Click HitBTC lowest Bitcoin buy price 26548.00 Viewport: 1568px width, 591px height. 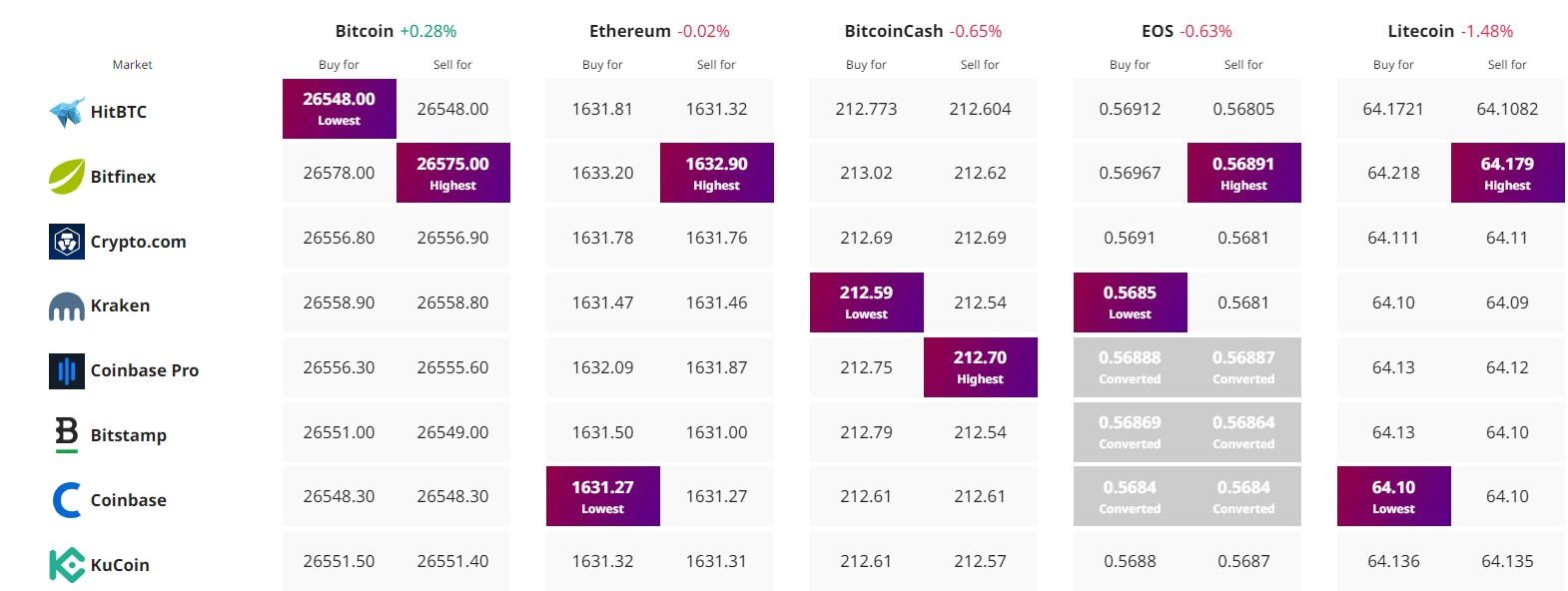[x=340, y=109]
